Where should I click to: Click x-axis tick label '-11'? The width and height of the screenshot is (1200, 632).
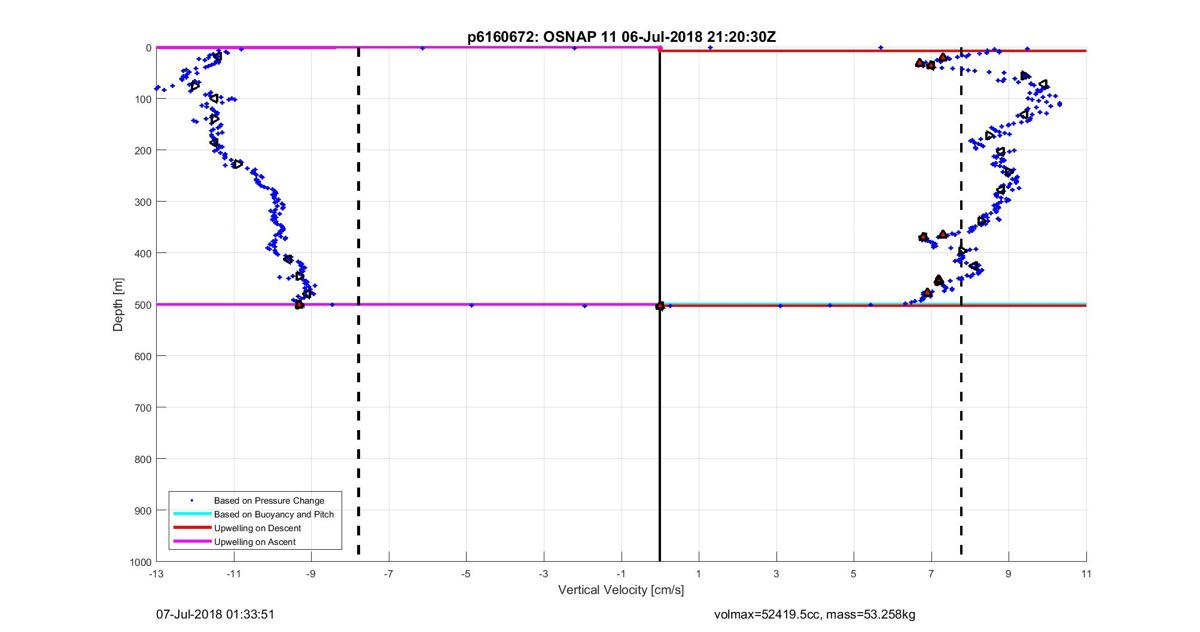[x=234, y=575]
